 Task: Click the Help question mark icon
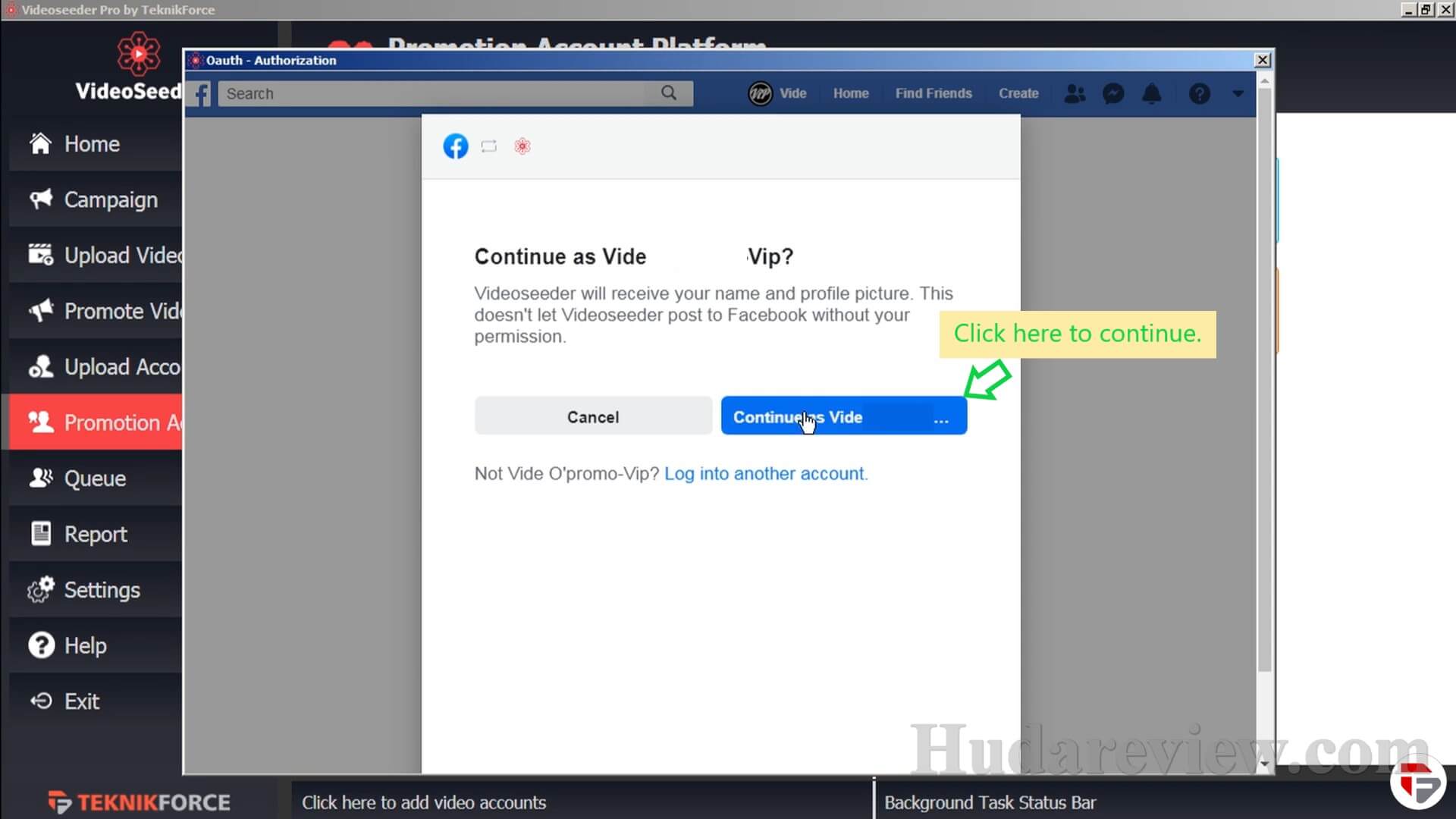pyautogui.click(x=41, y=645)
